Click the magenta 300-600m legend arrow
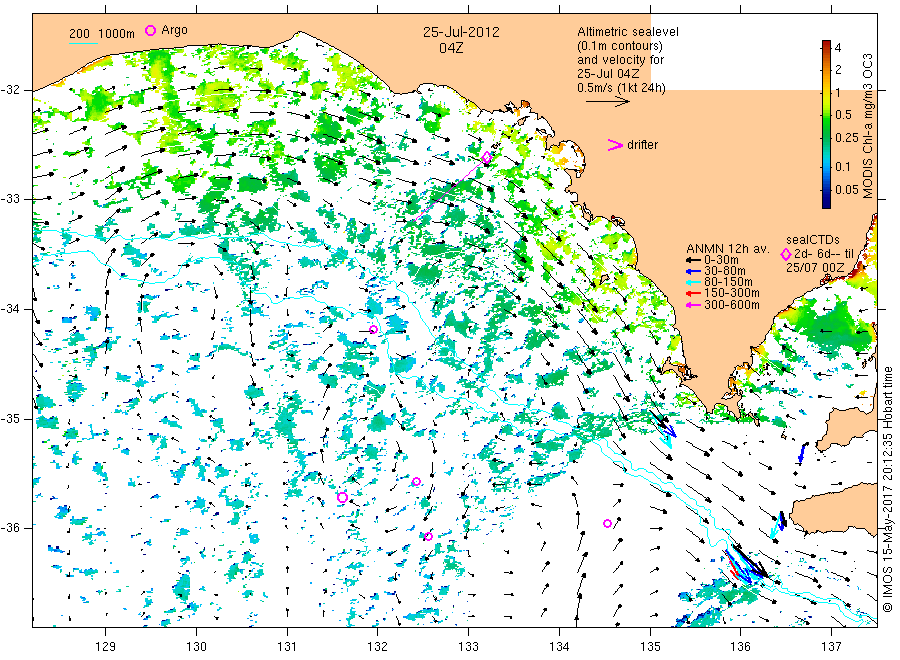 [x=693, y=305]
